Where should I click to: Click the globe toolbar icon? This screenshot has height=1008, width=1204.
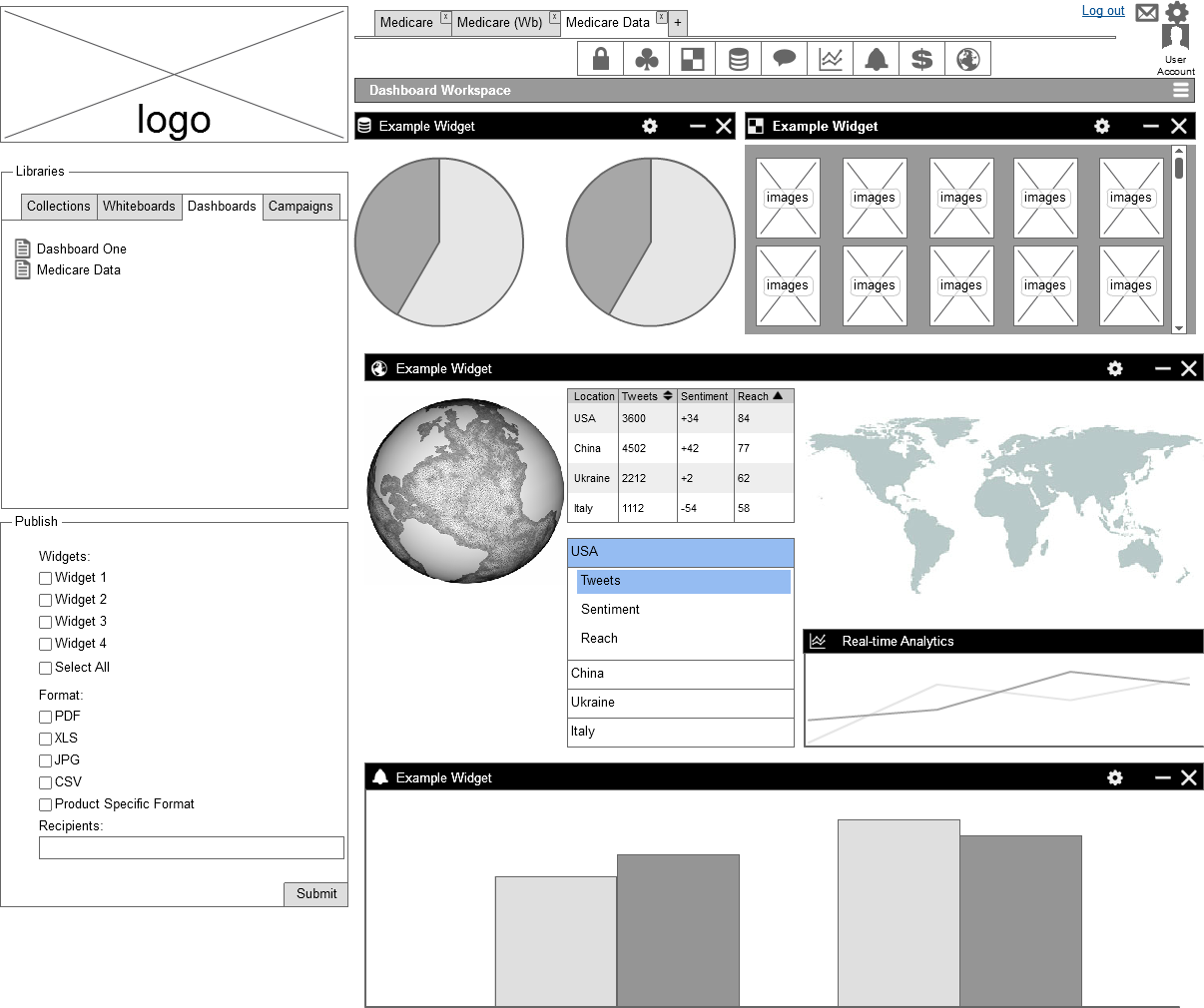[x=966, y=58]
